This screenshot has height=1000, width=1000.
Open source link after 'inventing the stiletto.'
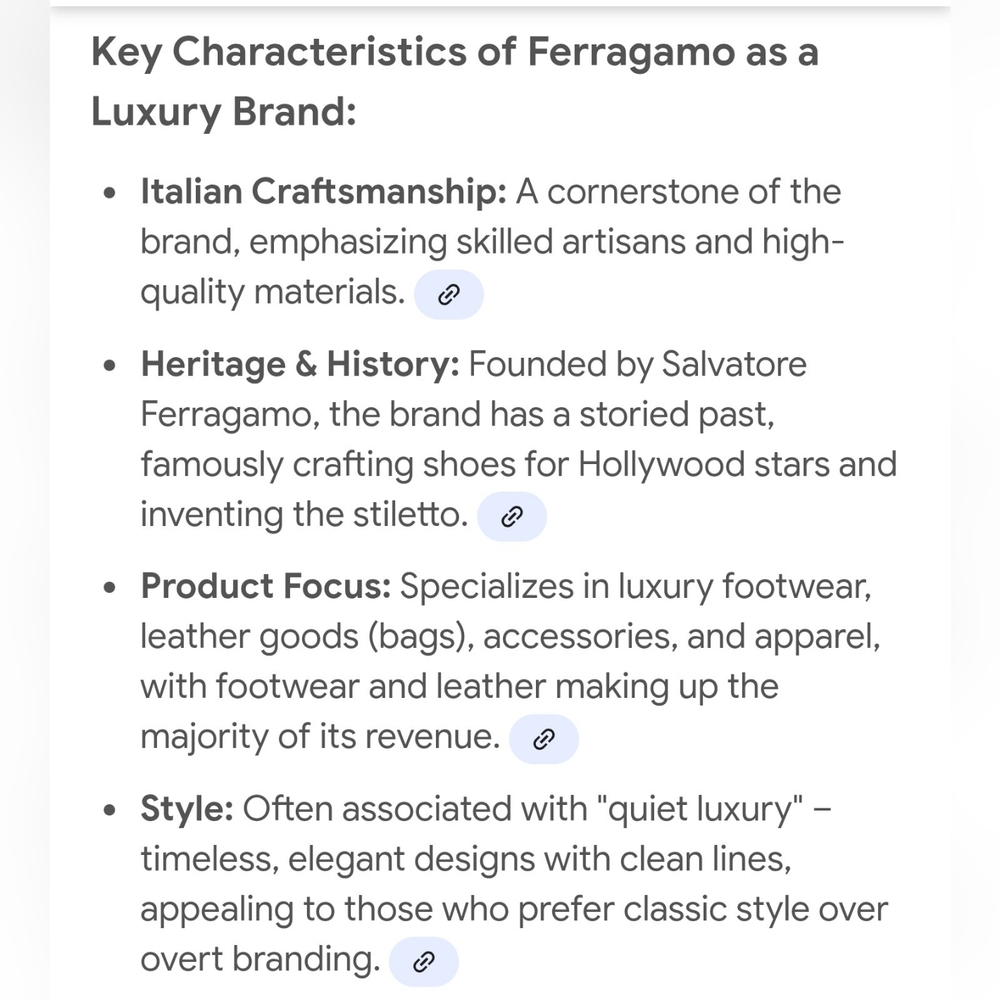click(x=511, y=517)
